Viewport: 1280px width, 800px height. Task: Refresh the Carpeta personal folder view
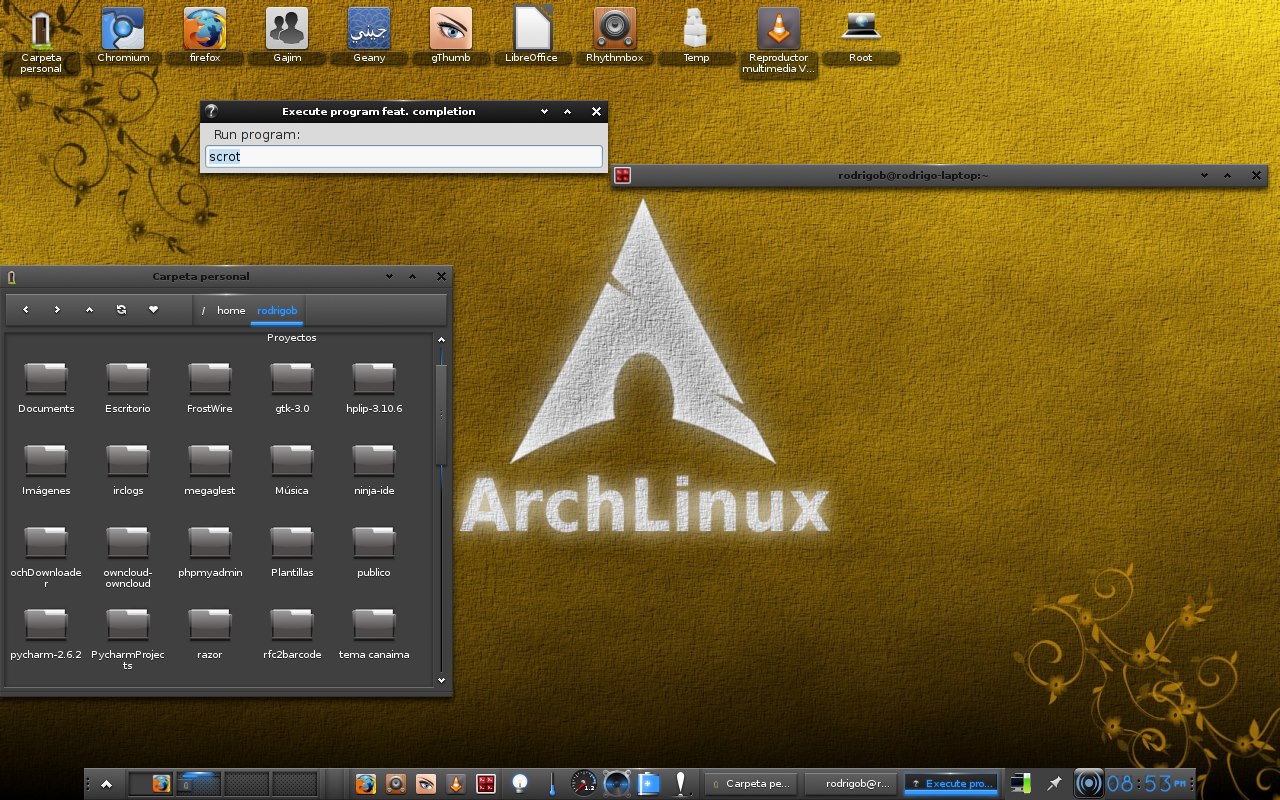point(121,310)
